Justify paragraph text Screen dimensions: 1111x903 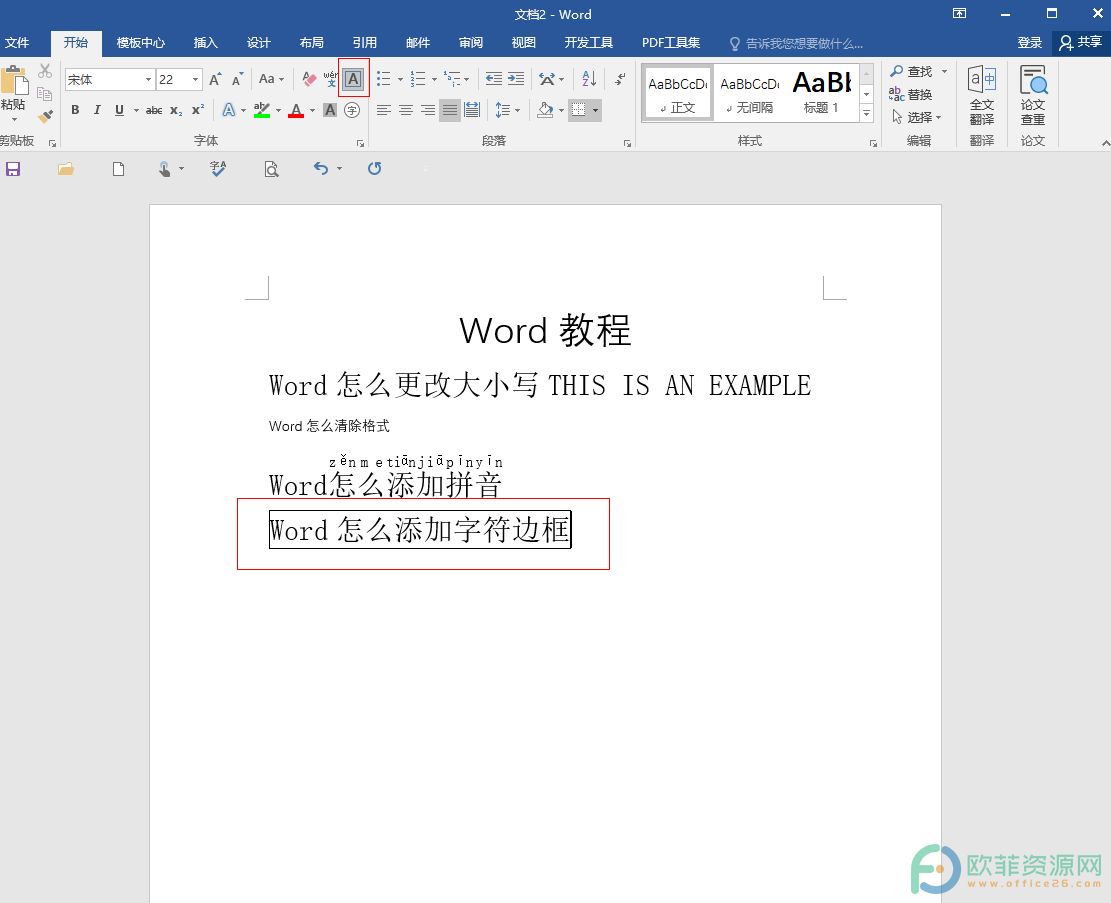pyautogui.click(x=450, y=110)
